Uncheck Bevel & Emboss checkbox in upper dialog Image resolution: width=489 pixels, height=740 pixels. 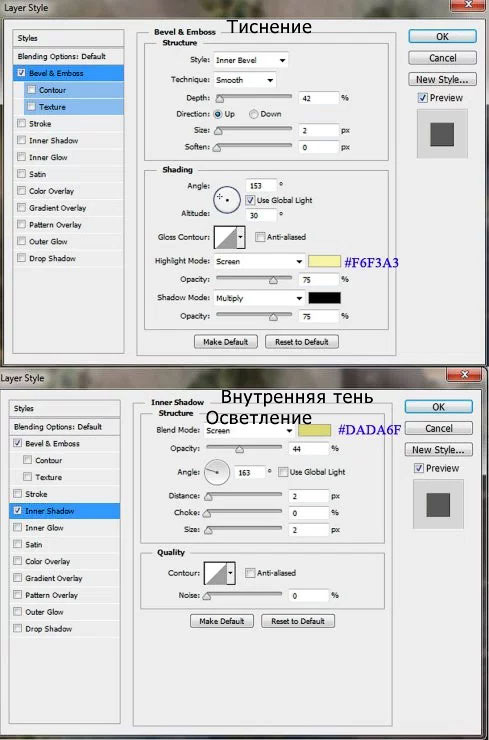(21, 73)
